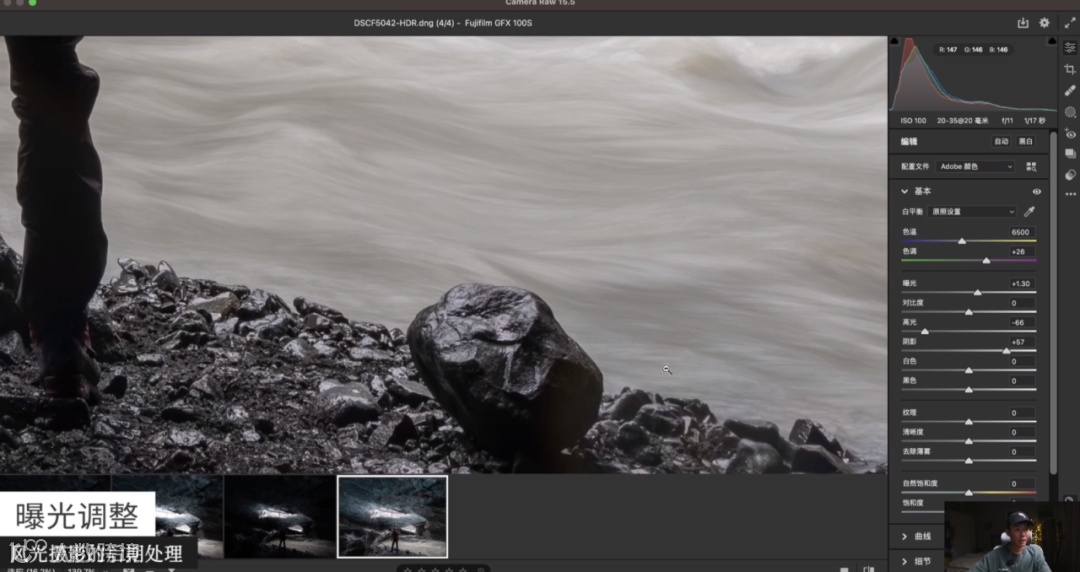This screenshot has height=572, width=1080.
Task: Select the Crop tool
Action: [1070, 69]
